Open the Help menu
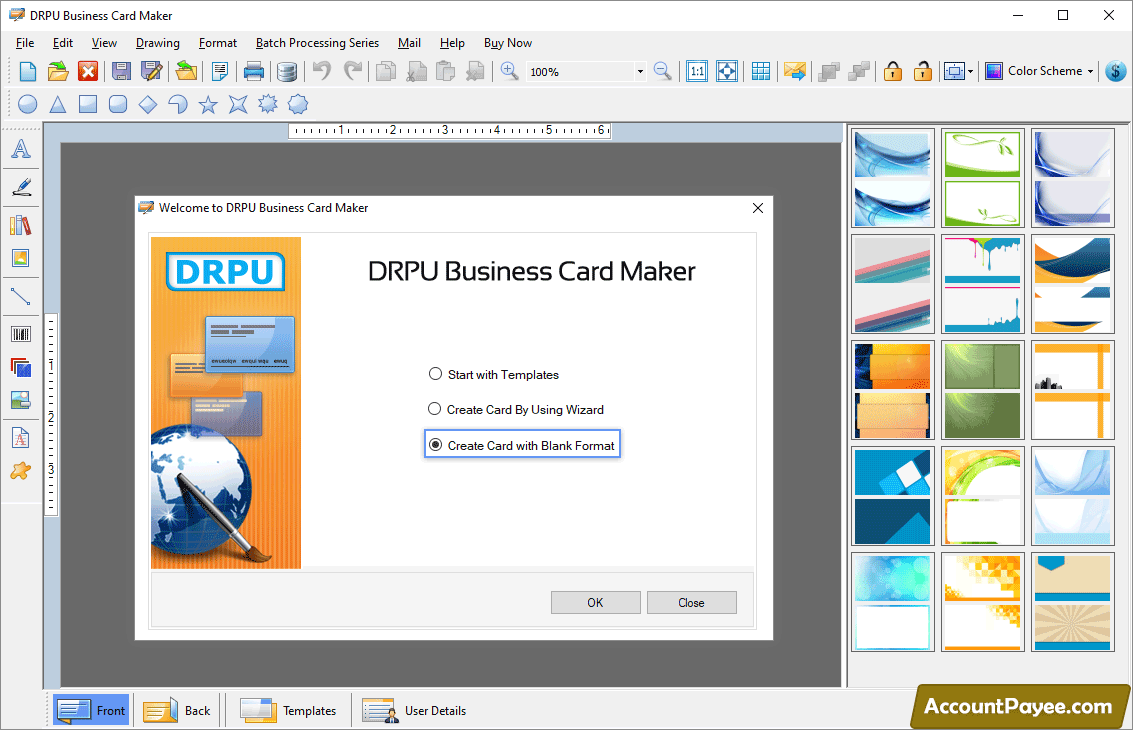The image size is (1133, 730). click(x=452, y=43)
